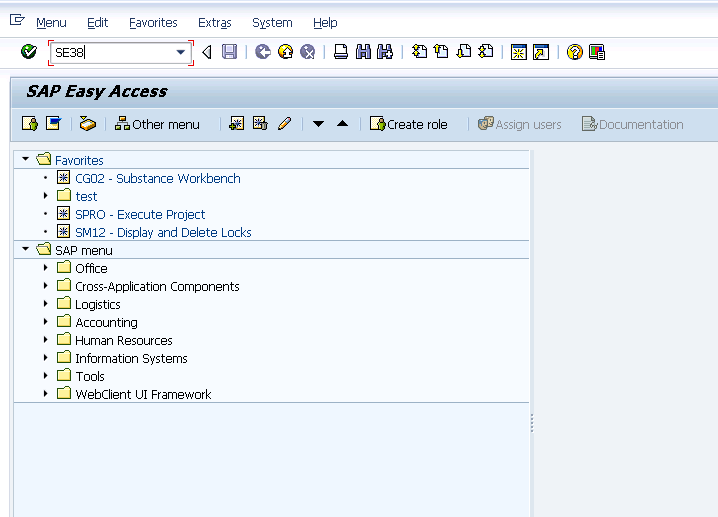Click the yellow Help question mark icon

(575, 52)
